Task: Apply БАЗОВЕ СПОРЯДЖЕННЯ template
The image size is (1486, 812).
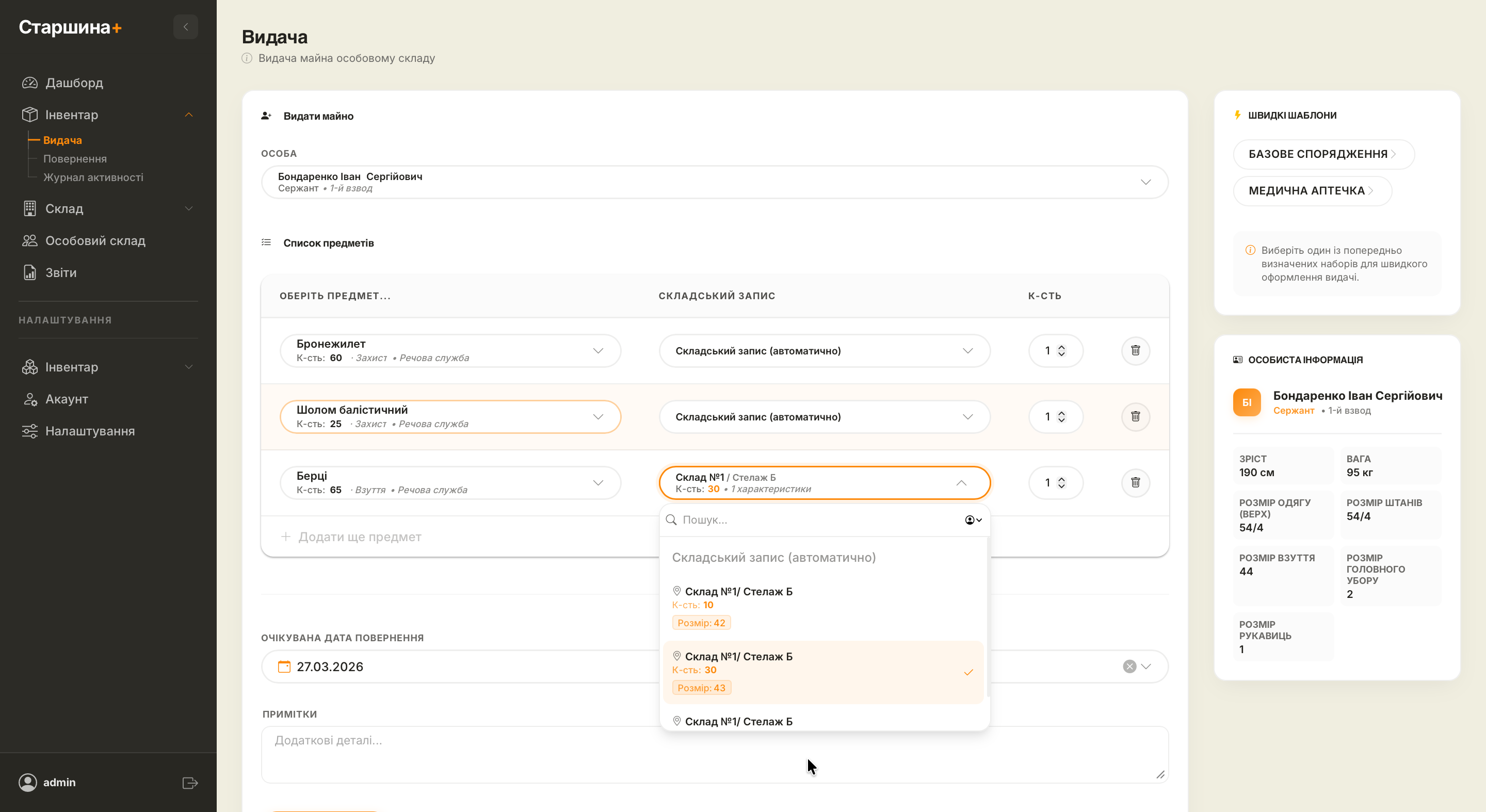Action: (x=1322, y=154)
